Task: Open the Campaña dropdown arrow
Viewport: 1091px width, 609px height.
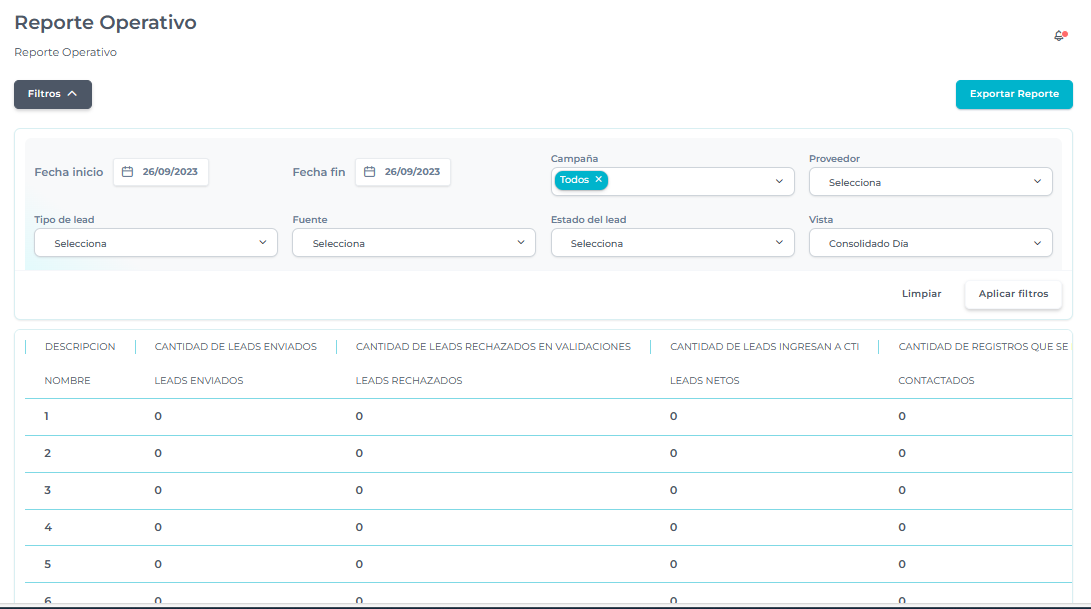Action: pos(779,182)
